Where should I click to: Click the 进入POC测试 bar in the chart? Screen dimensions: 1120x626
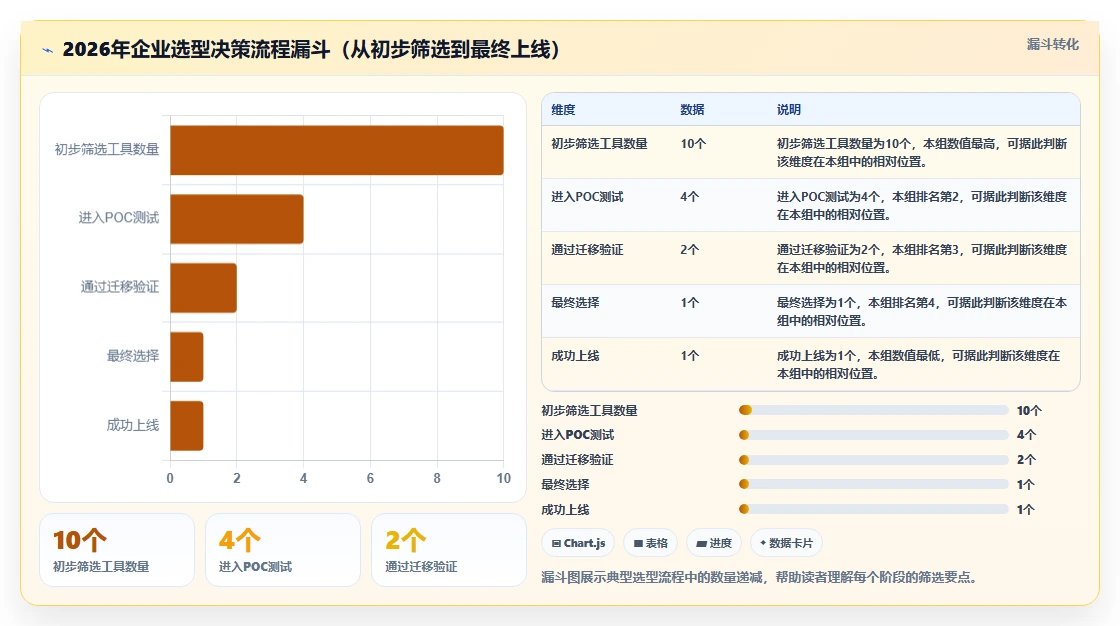(x=236, y=219)
